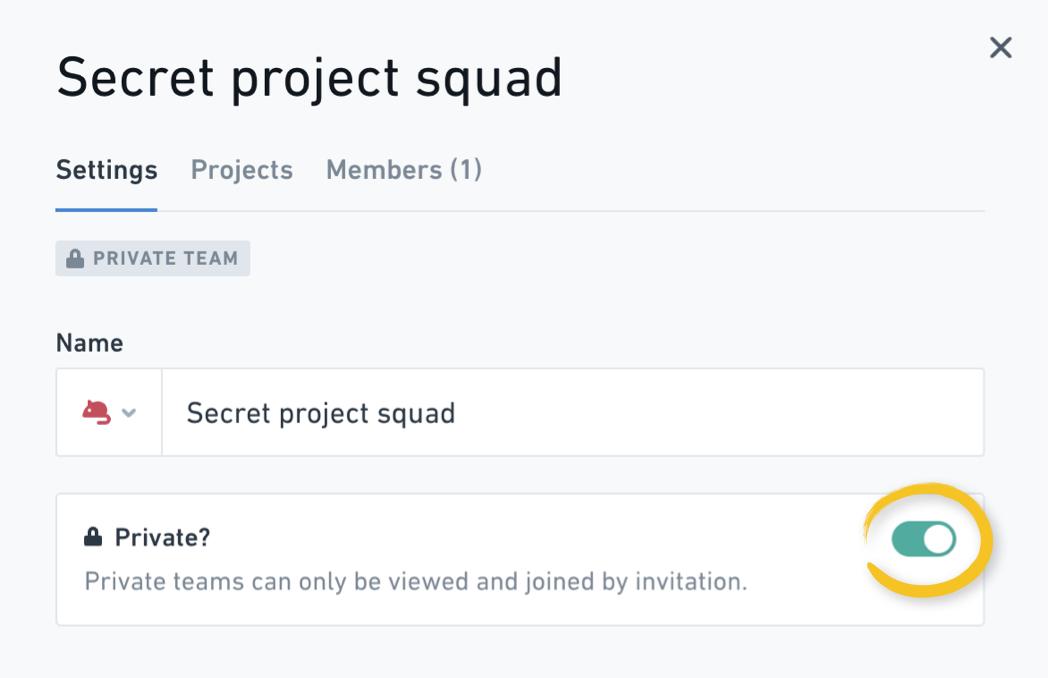Click the lock icon beside Private?
The height and width of the screenshot is (678, 1048).
[x=93, y=536]
